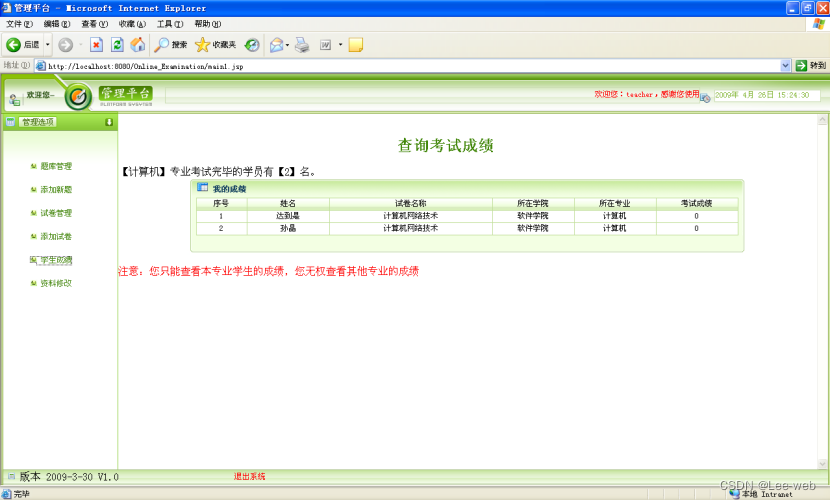The width and height of the screenshot is (831, 500).
Task: Click row 1's 软件学院 cell
Action: (533, 216)
